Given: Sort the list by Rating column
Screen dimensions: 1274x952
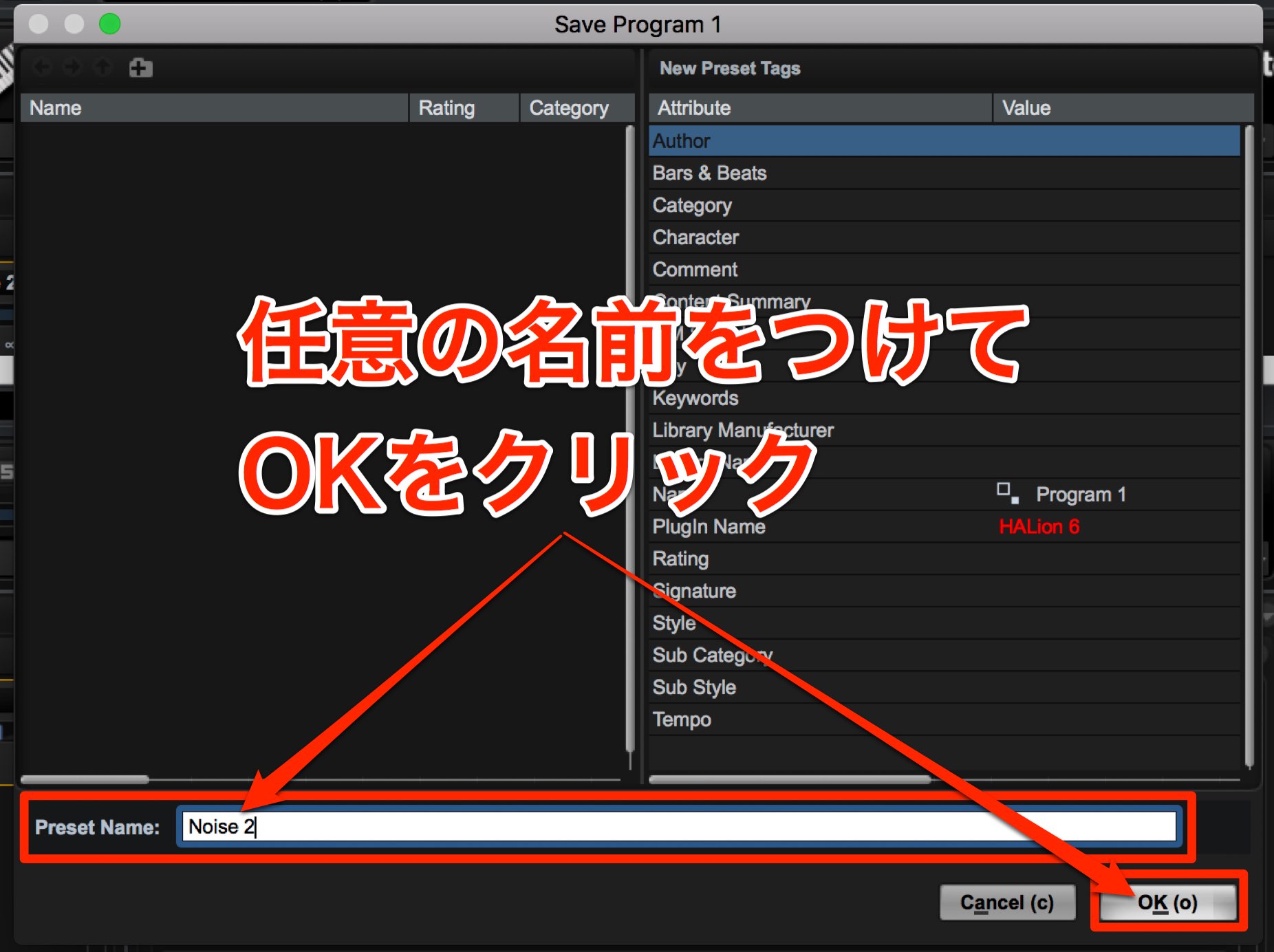Looking at the screenshot, I should [x=464, y=108].
